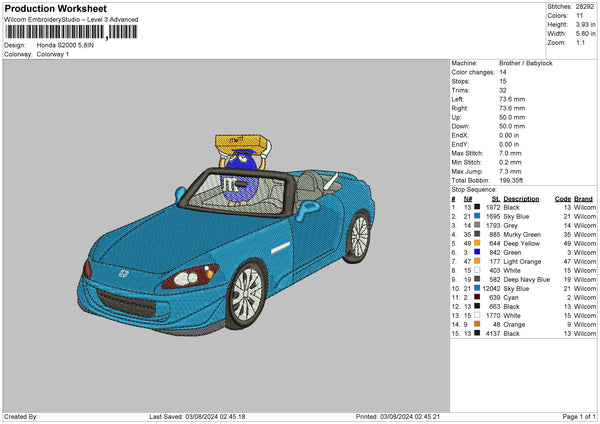Image resolution: width=600 pixels, height=424 pixels.
Task: Click the Stitches value 28292
Action: [585, 7]
